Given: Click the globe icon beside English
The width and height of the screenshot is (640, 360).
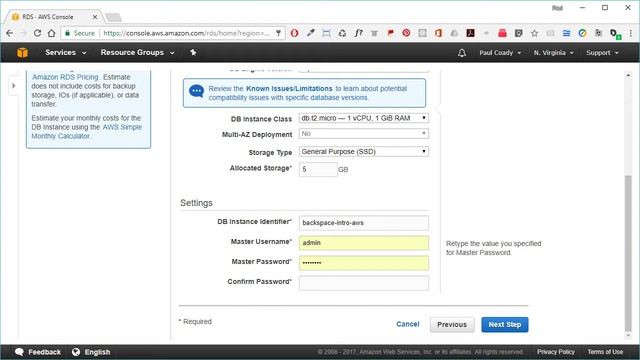Looking at the screenshot, I should point(76,352).
